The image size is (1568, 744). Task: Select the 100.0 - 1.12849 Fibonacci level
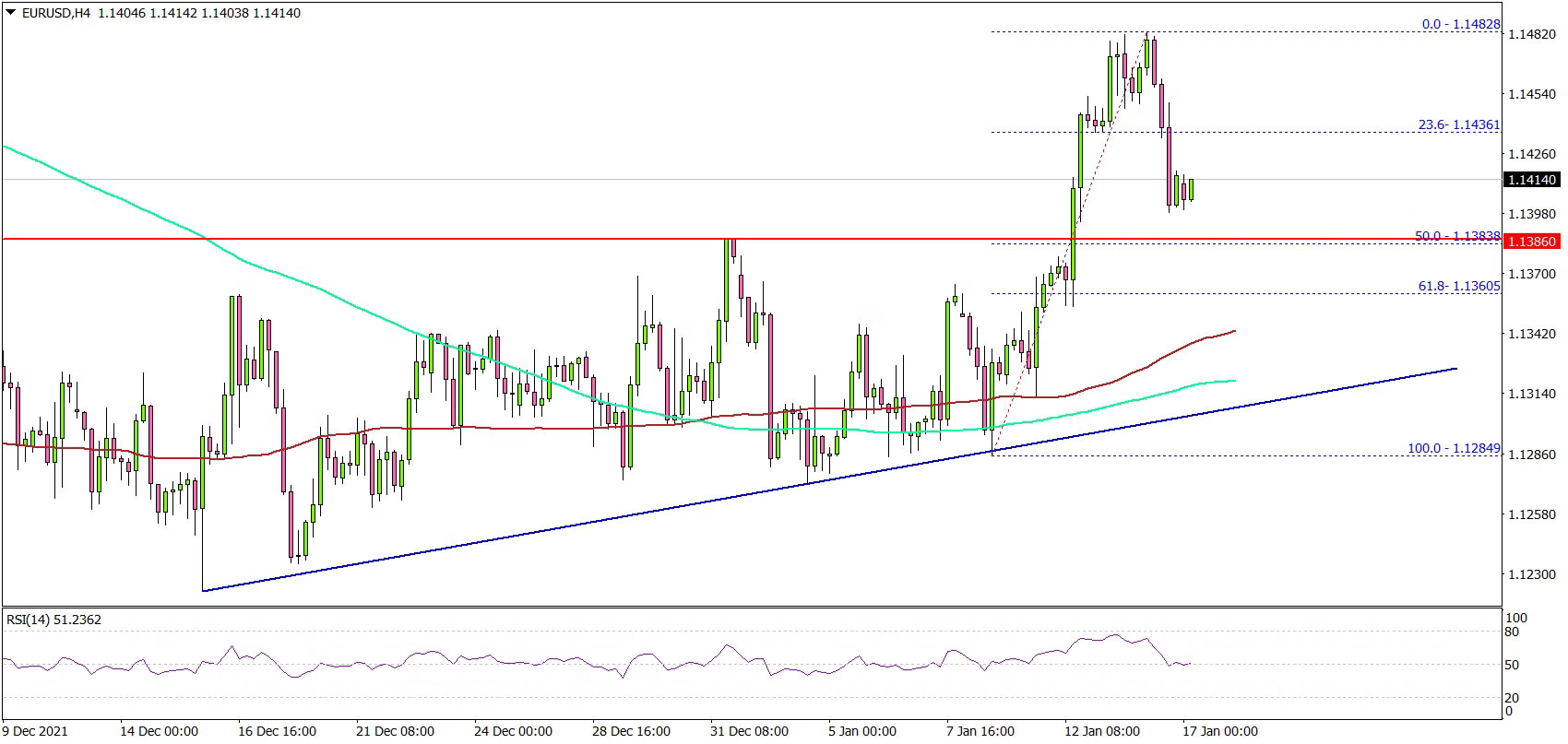(1455, 449)
